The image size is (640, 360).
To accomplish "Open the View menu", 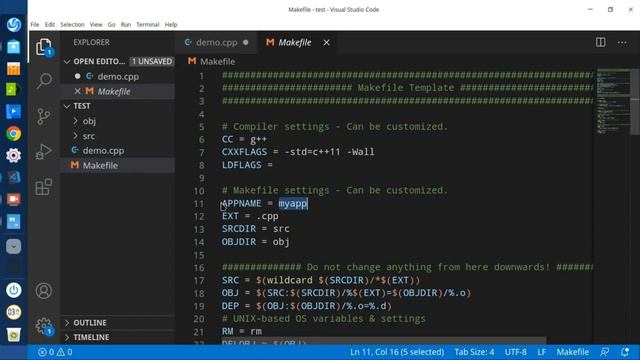I will [x=96, y=24].
